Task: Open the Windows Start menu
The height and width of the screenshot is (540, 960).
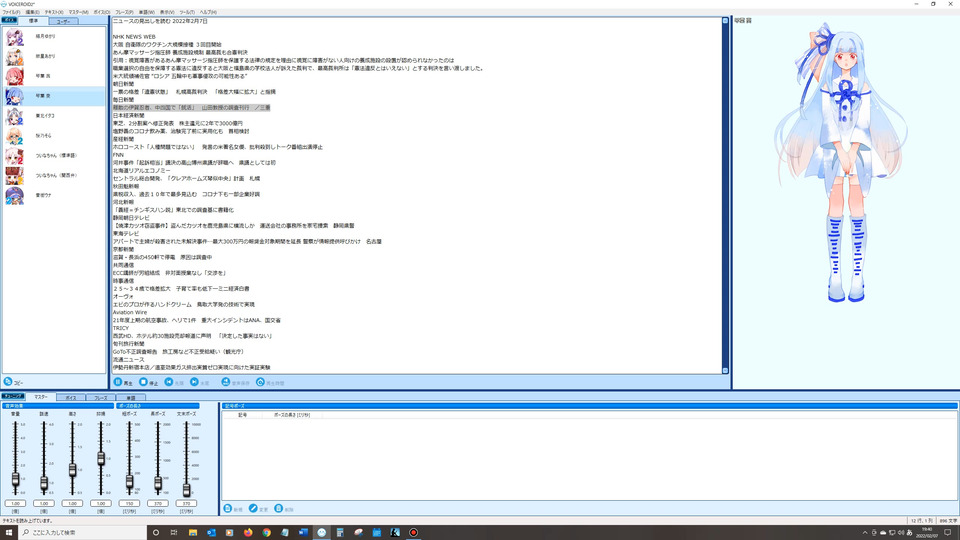Action: pyautogui.click(x=9, y=533)
